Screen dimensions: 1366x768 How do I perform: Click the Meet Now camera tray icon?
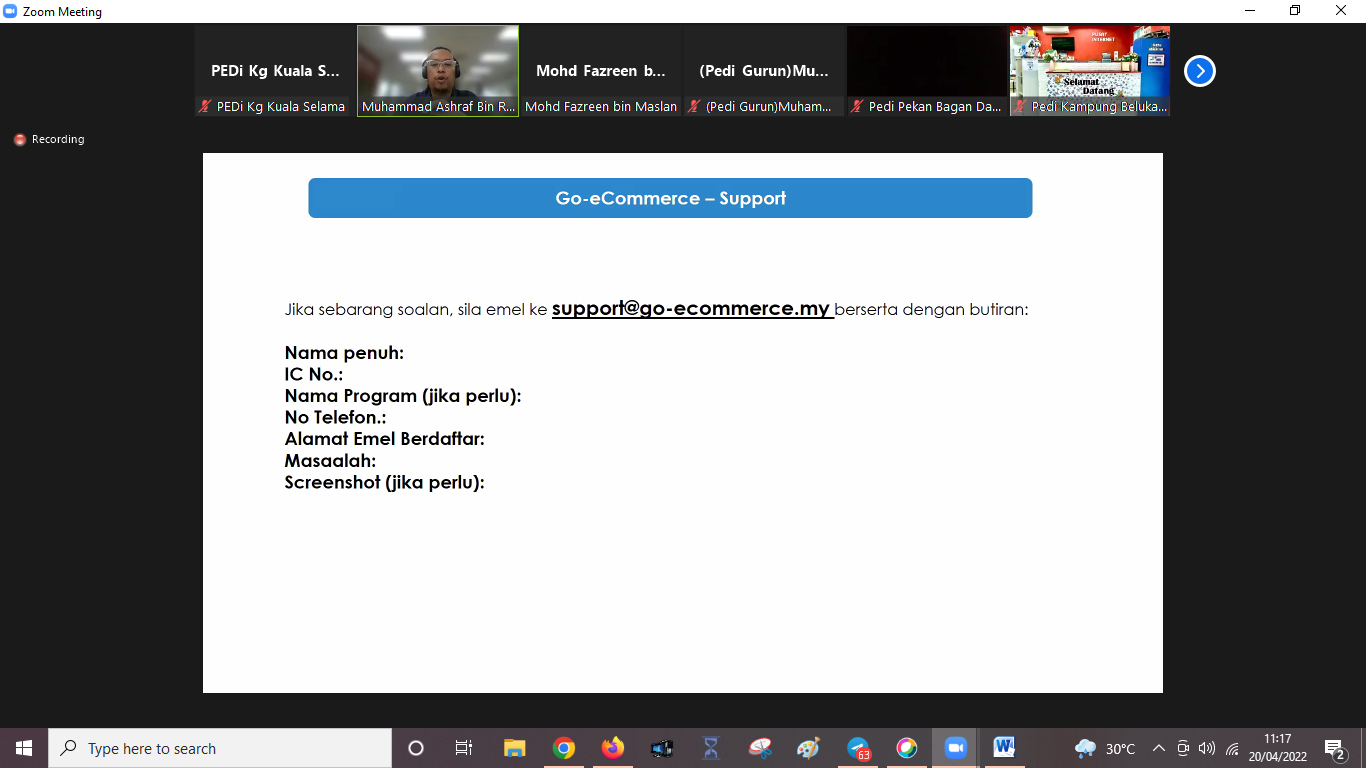pos(1183,748)
